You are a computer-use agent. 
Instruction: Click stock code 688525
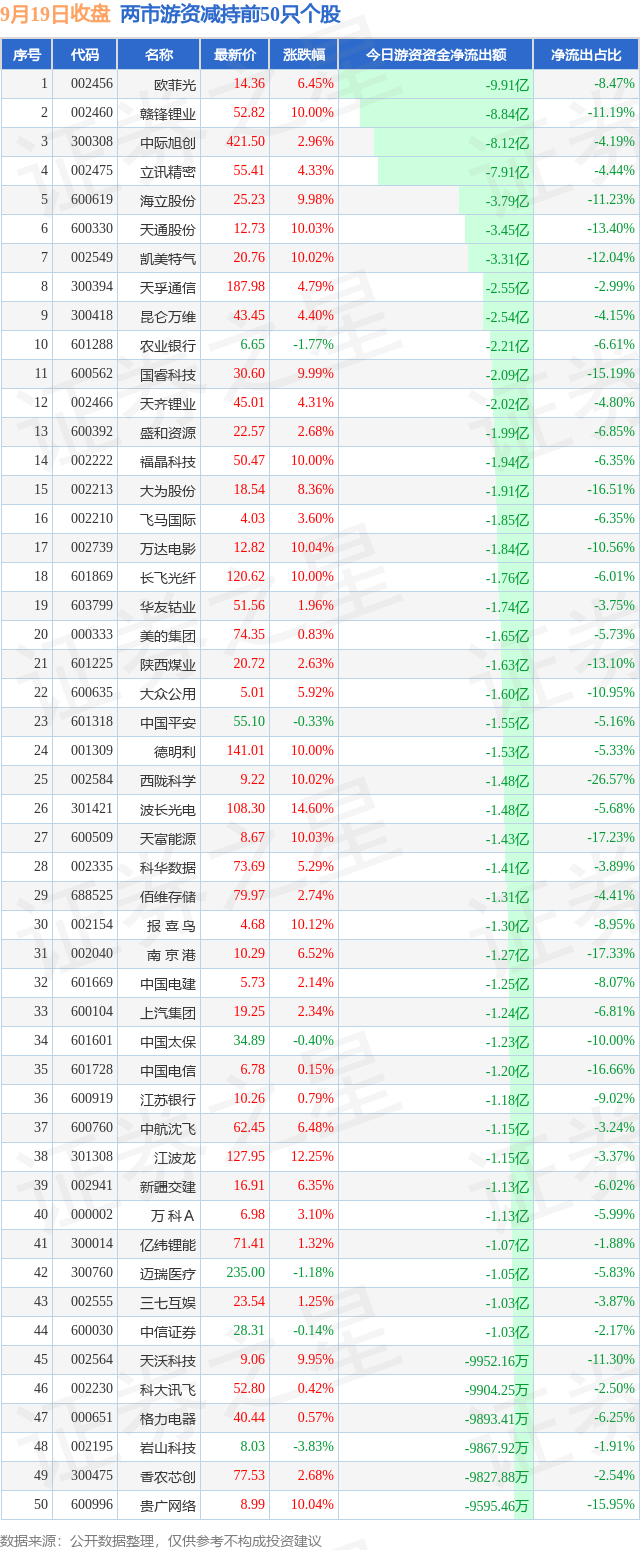91,896
